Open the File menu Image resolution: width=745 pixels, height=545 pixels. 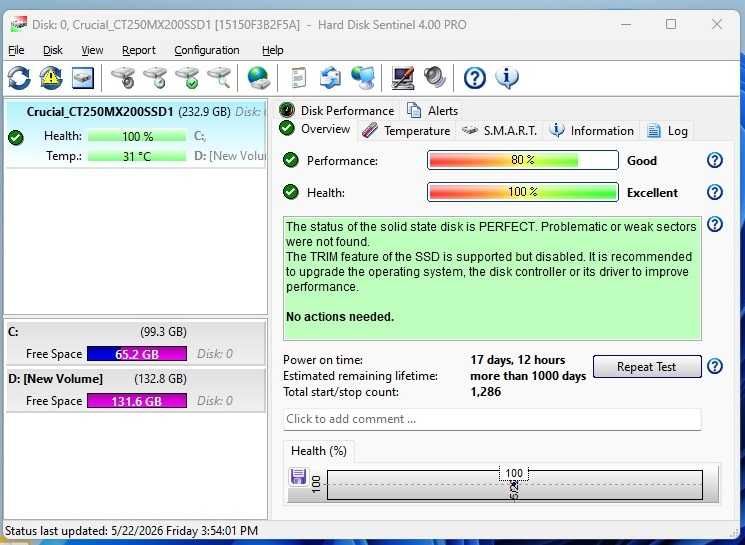(x=16, y=50)
